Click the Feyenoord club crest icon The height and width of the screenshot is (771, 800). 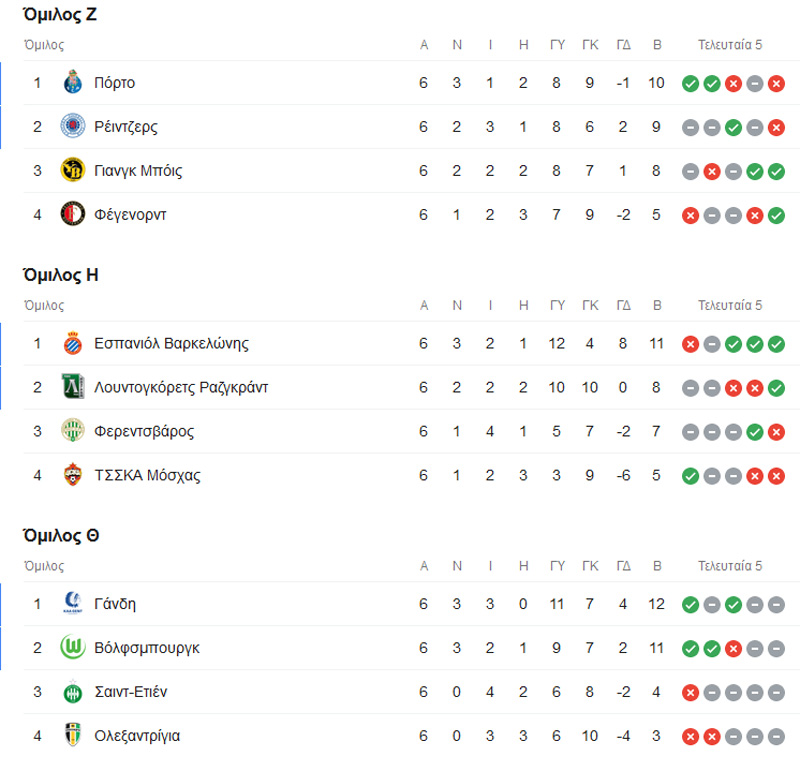(x=72, y=214)
